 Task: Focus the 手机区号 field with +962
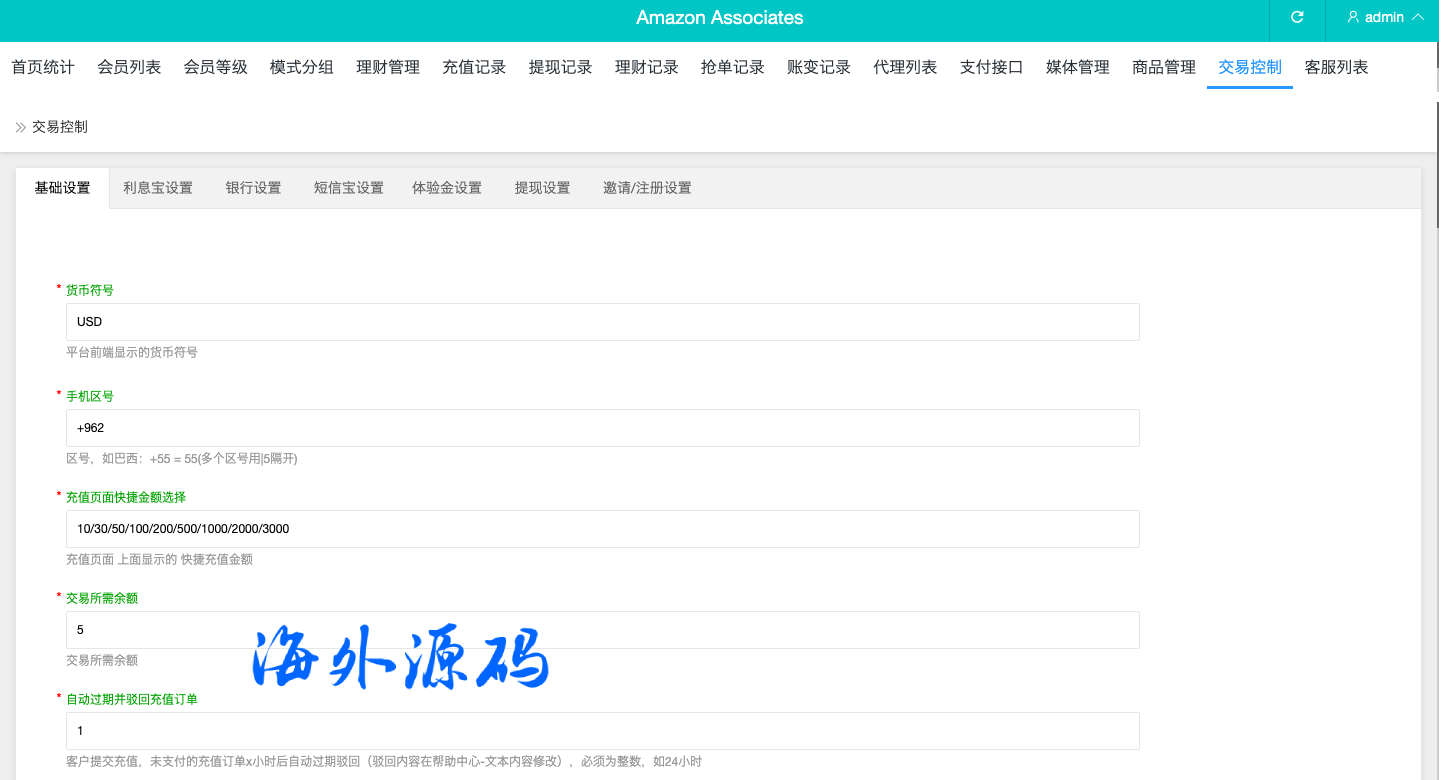[602, 428]
